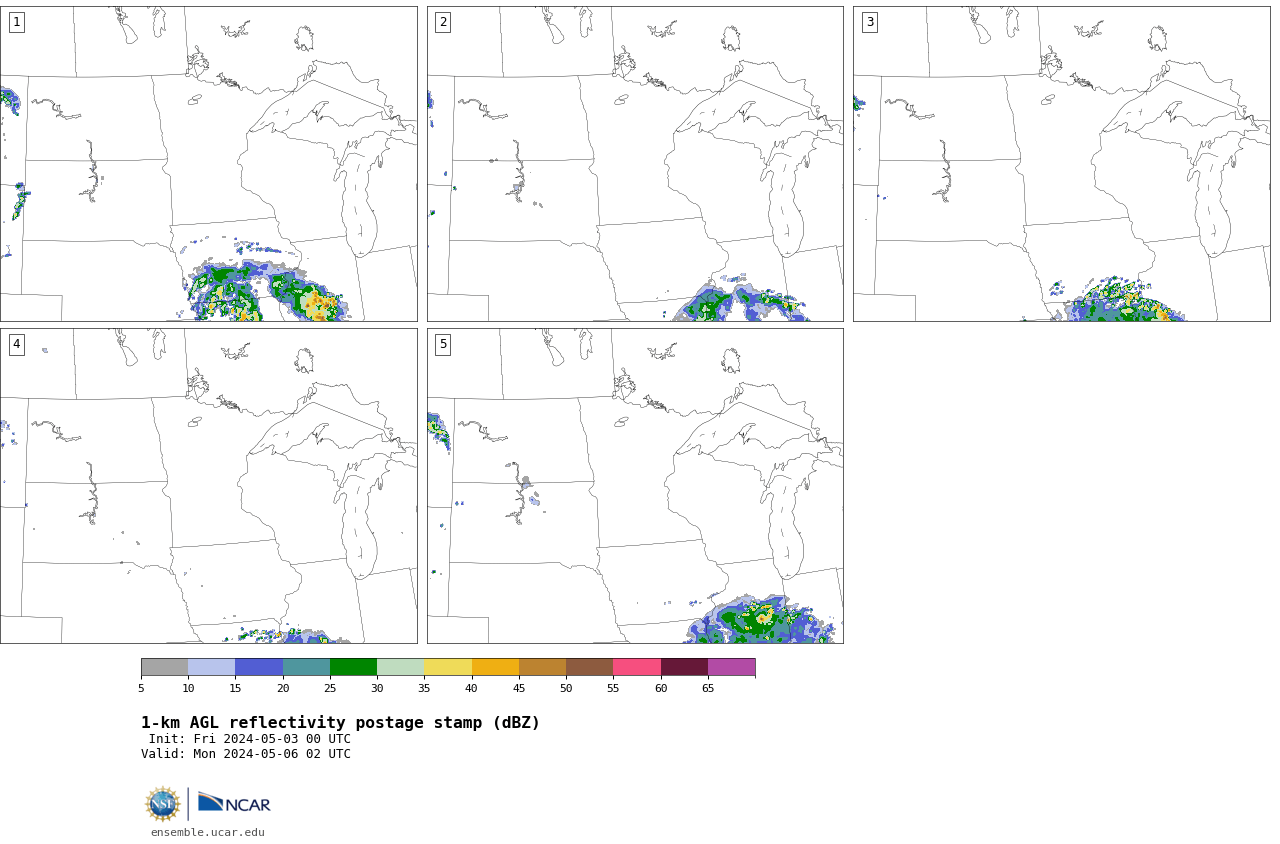Click the colorbar tick label 5
This screenshot has height=844, width=1280.
(x=141, y=688)
